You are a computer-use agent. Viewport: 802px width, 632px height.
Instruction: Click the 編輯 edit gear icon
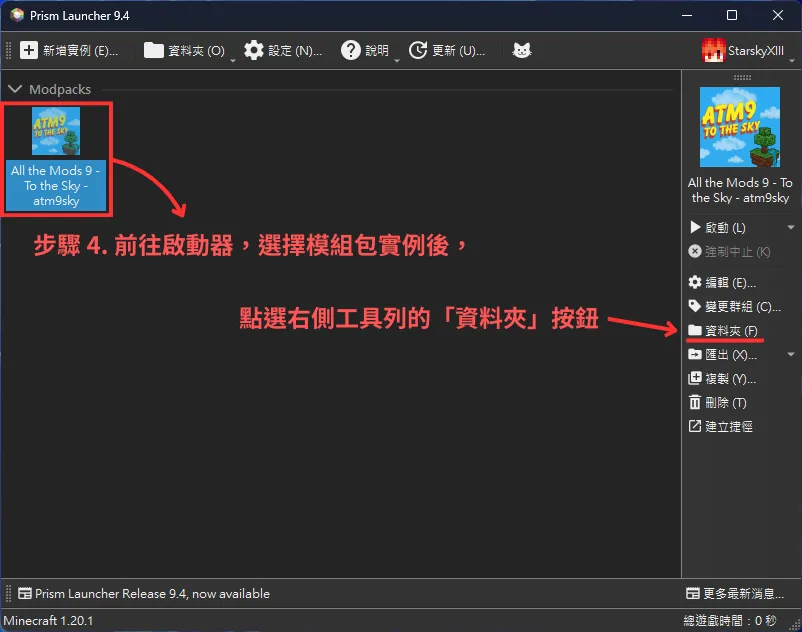(x=696, y=283)
